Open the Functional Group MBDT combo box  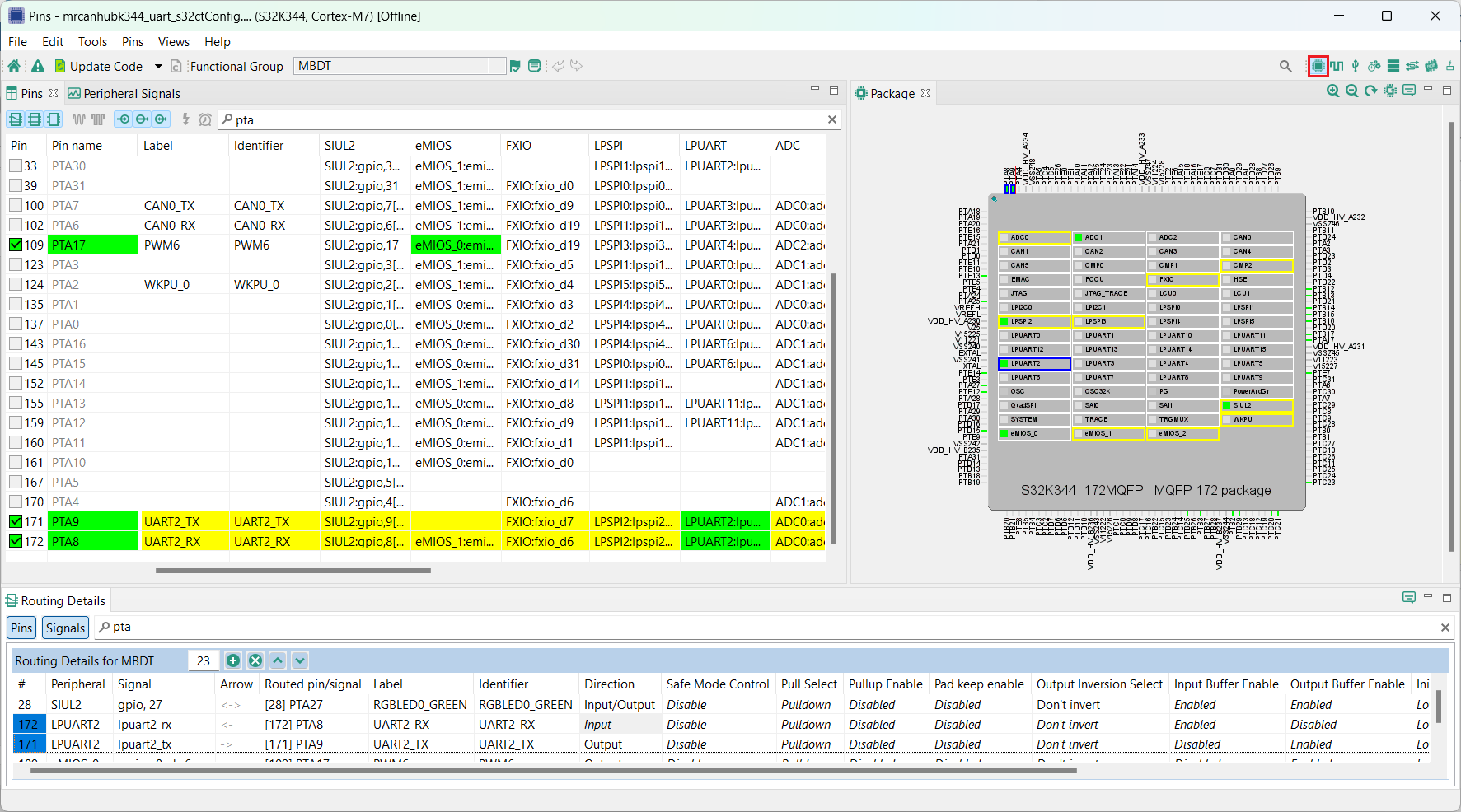tap(400, 66)
